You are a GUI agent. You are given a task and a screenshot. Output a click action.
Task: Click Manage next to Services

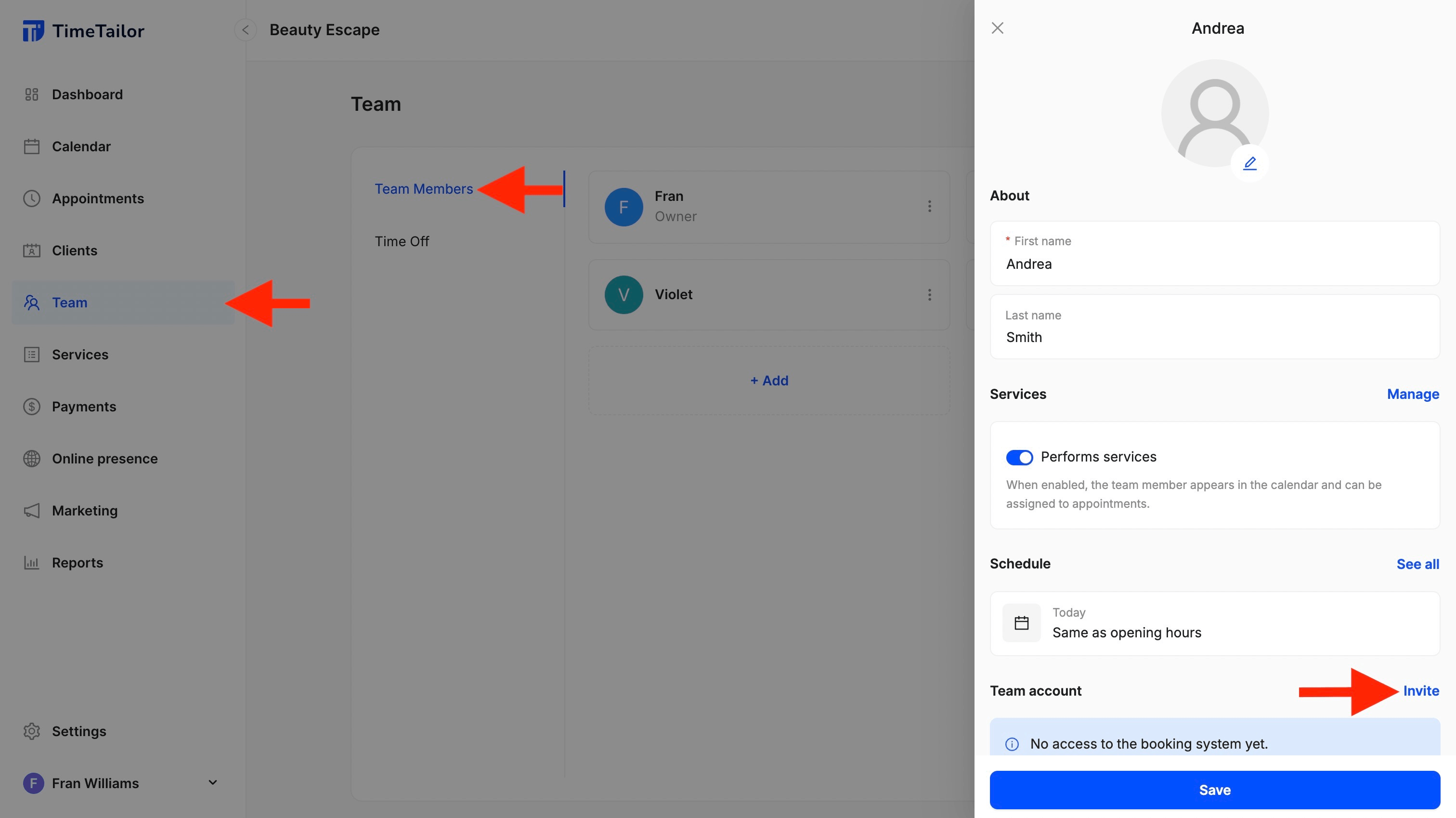1413,394
